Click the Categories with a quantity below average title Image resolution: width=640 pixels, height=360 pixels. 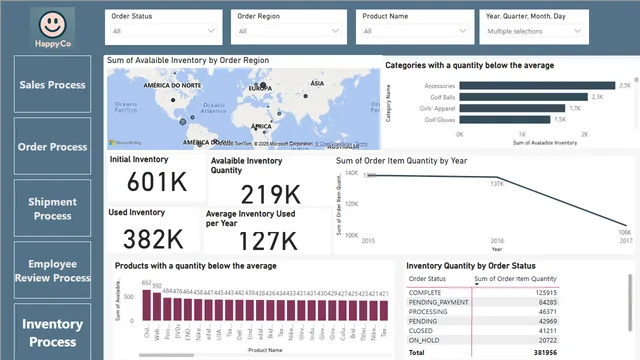click(x=469, y=65)
